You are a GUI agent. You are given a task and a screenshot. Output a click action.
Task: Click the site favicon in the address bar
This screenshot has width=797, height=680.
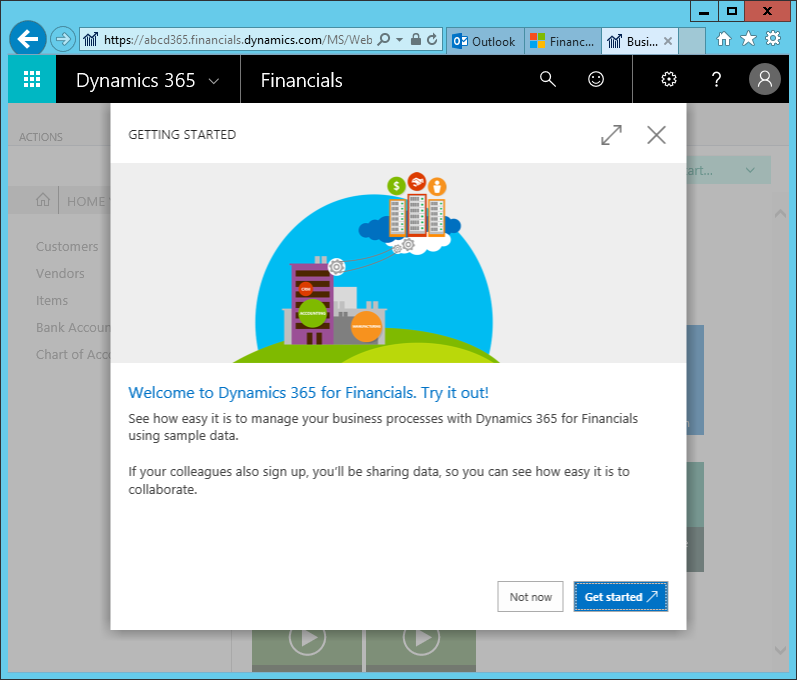tap(90, 39)
